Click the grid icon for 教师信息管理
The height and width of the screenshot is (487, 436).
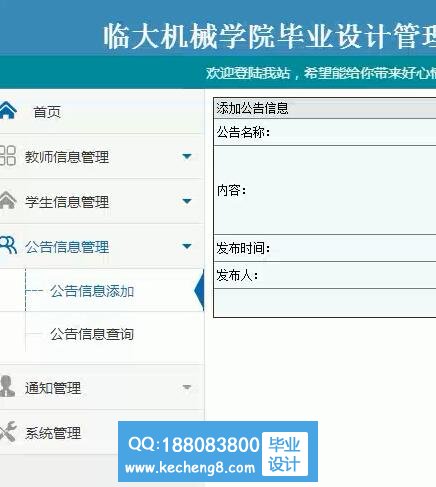tap(7, 155)
